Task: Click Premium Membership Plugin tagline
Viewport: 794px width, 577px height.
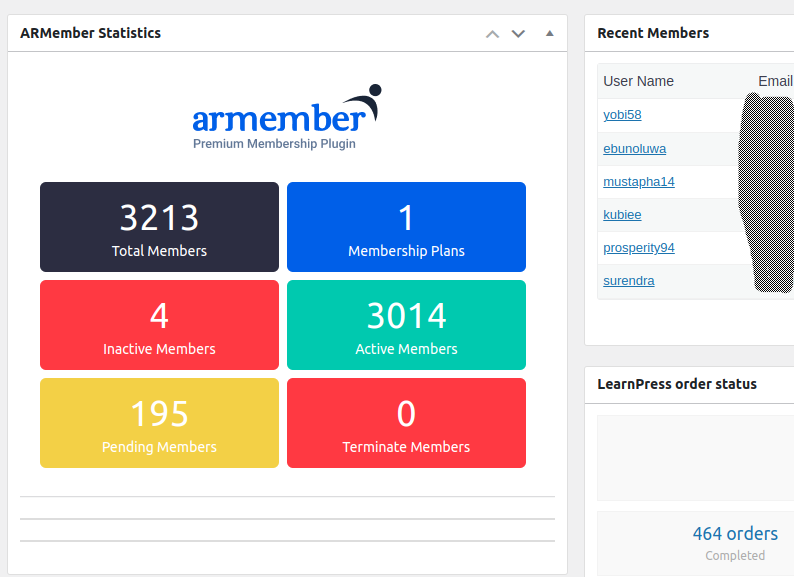Action: [x=274, y=144]
